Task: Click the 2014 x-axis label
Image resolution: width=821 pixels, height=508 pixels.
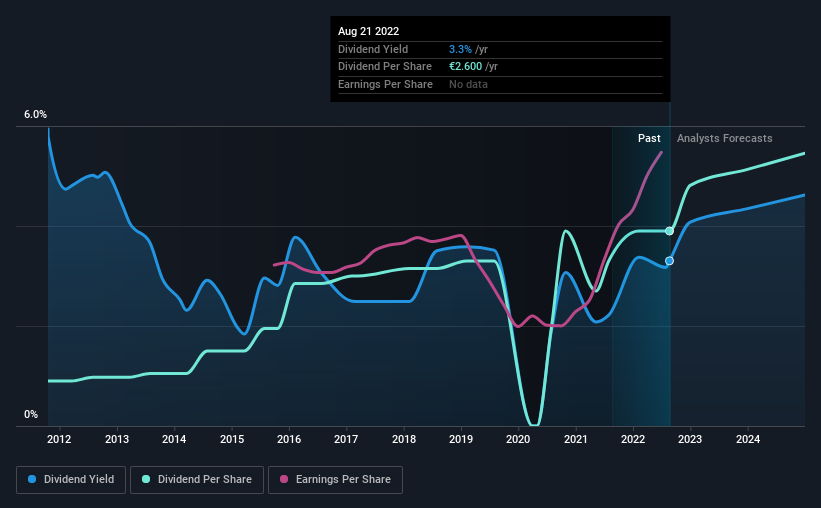Action: click(x=174, y=439)
